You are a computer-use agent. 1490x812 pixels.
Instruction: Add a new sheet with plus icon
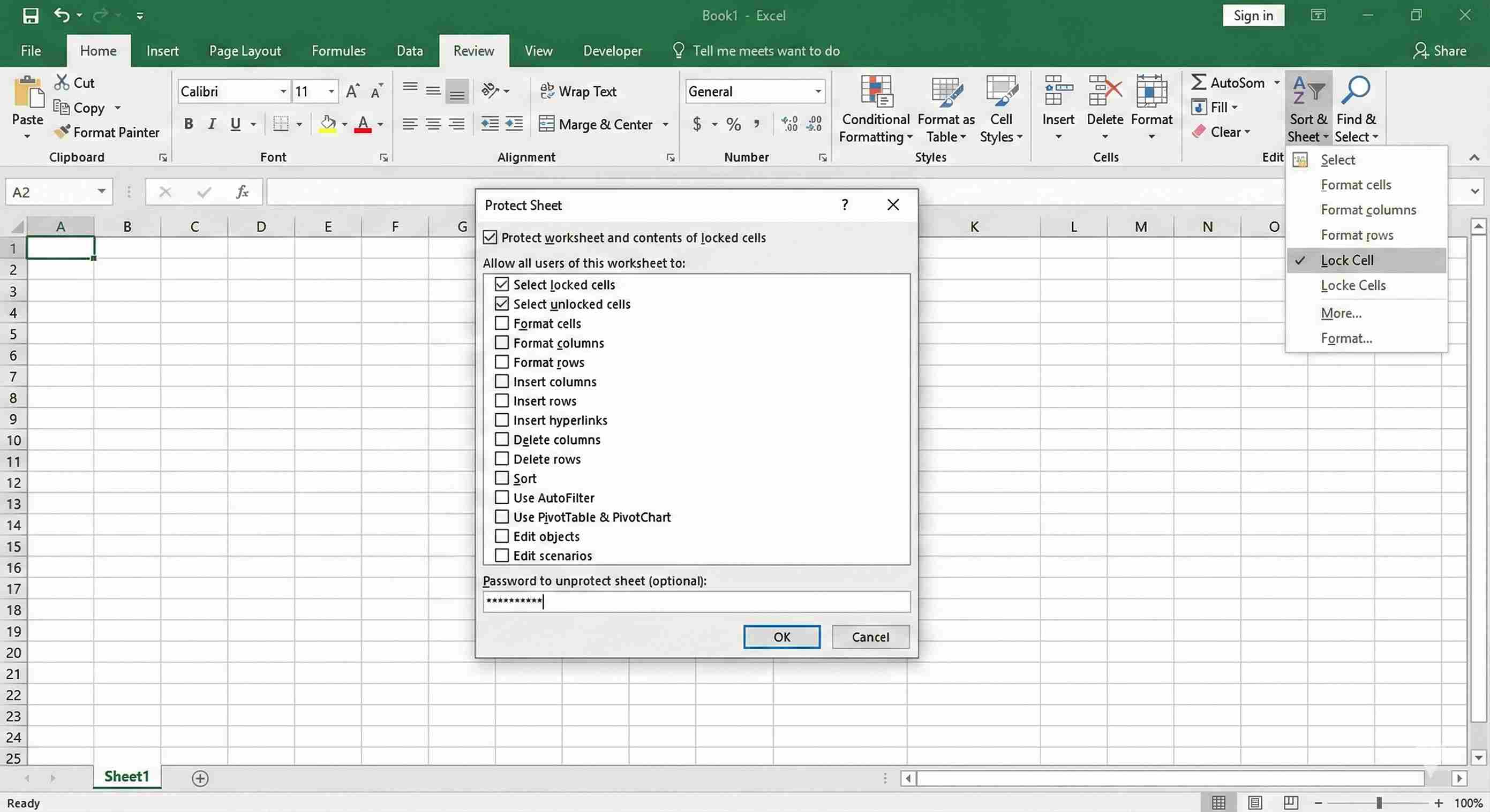(200, 778)
